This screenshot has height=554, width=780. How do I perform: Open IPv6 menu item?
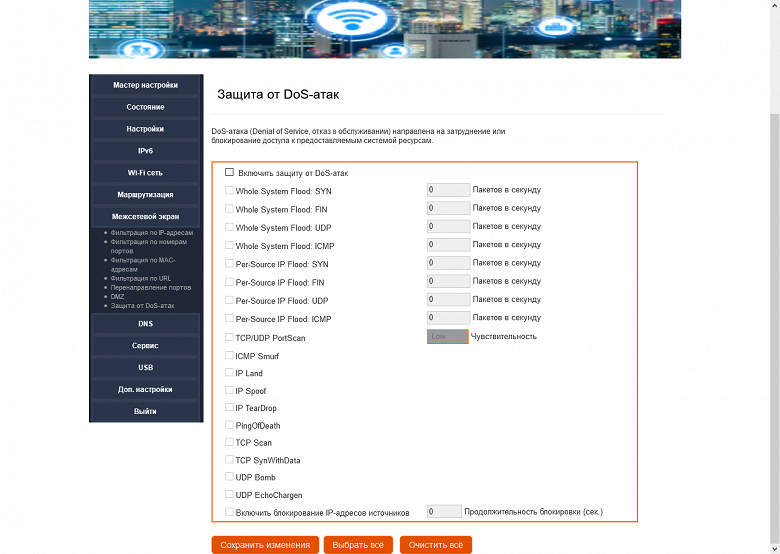point(145,151)
